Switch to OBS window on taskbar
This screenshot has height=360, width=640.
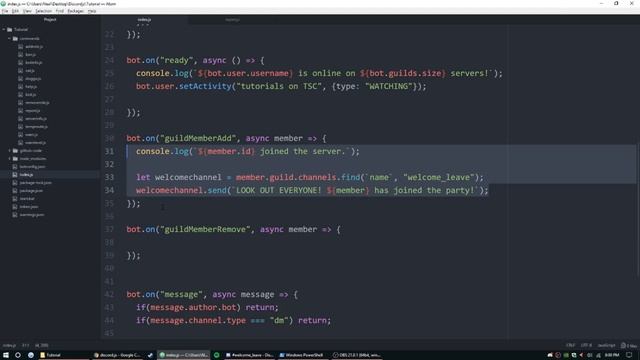click(356, 355)
